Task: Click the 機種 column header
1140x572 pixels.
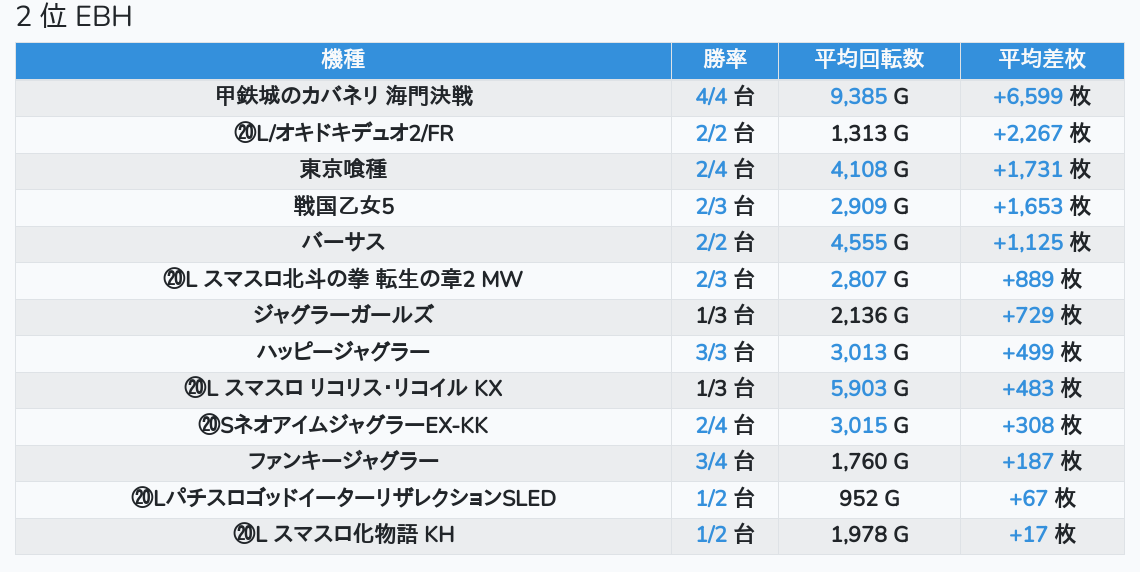Action: (343, 60)
